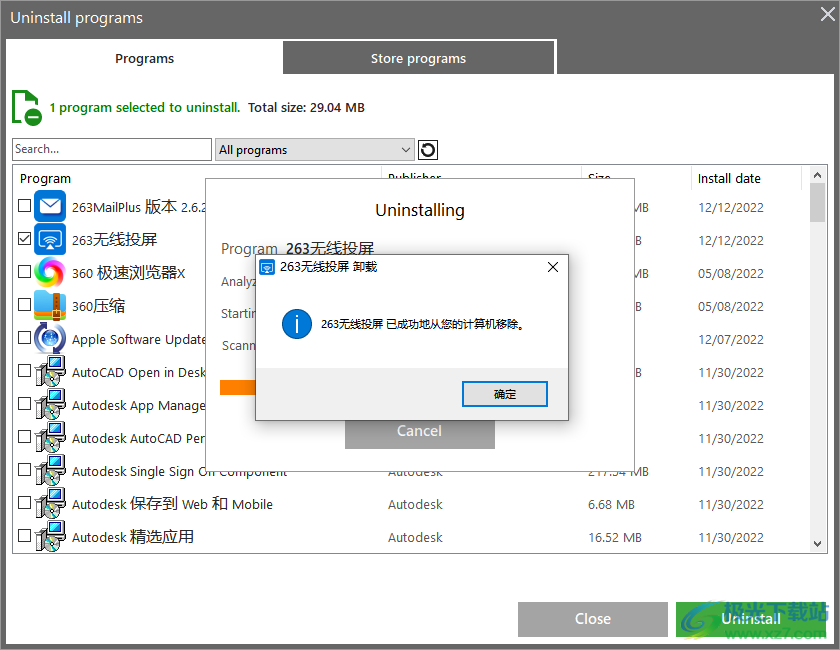The image size is (840, 650).
Task: Select the 360 极速浏览器X row text
Action: click(129, 273)
